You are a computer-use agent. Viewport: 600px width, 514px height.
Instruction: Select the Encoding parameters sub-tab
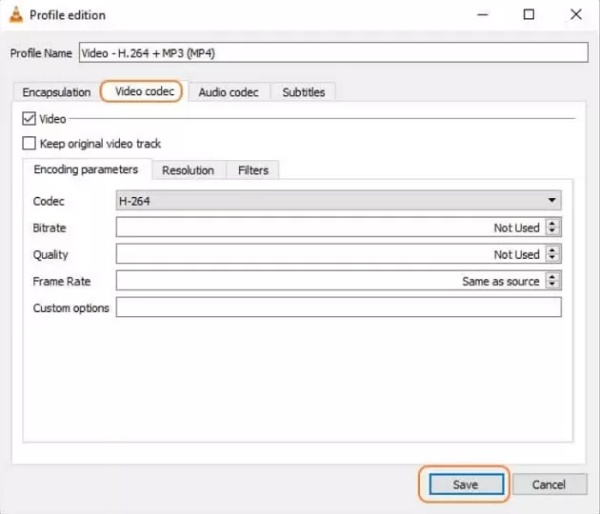[x=85, y=170]
